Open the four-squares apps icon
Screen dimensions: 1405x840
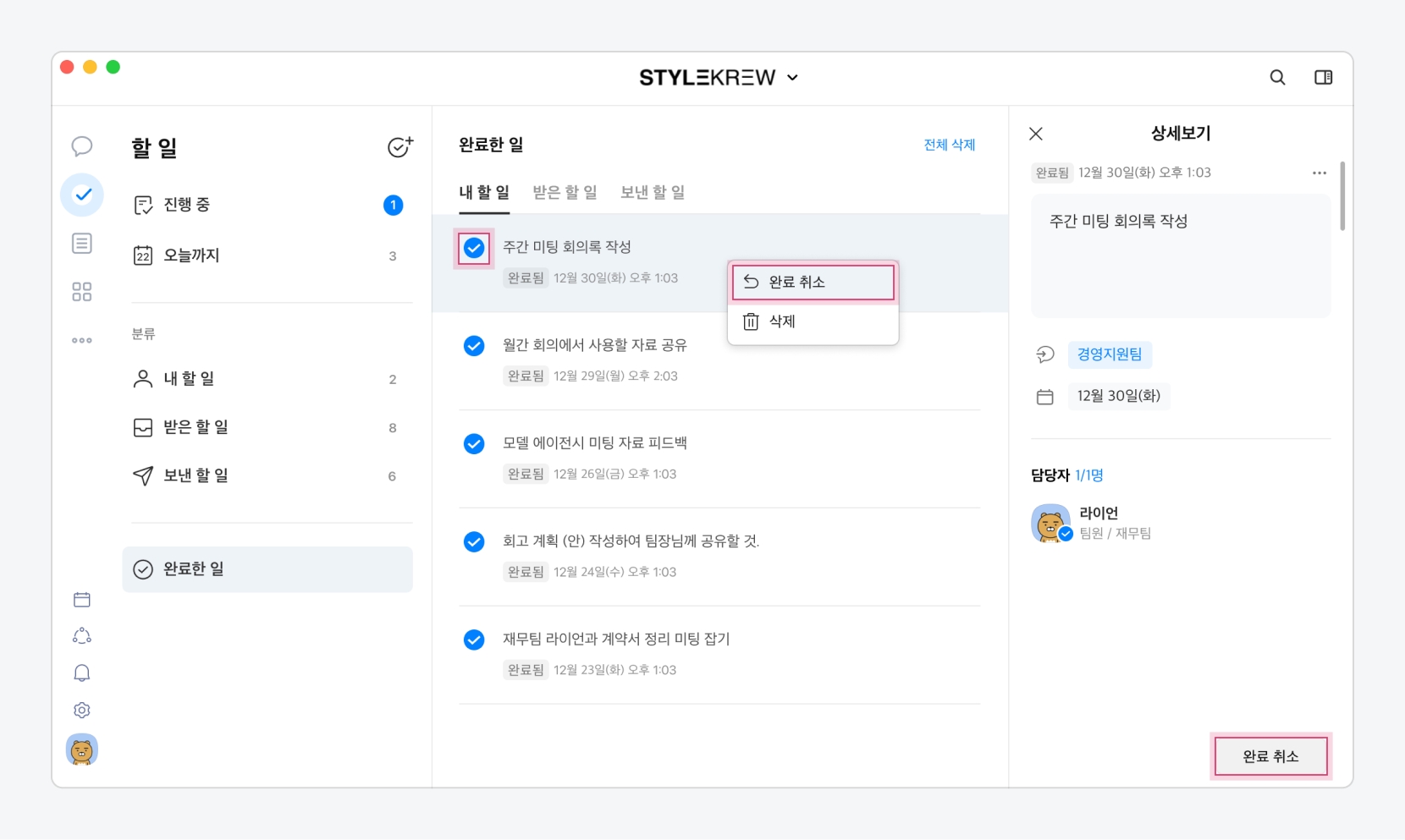pos(82,293)
